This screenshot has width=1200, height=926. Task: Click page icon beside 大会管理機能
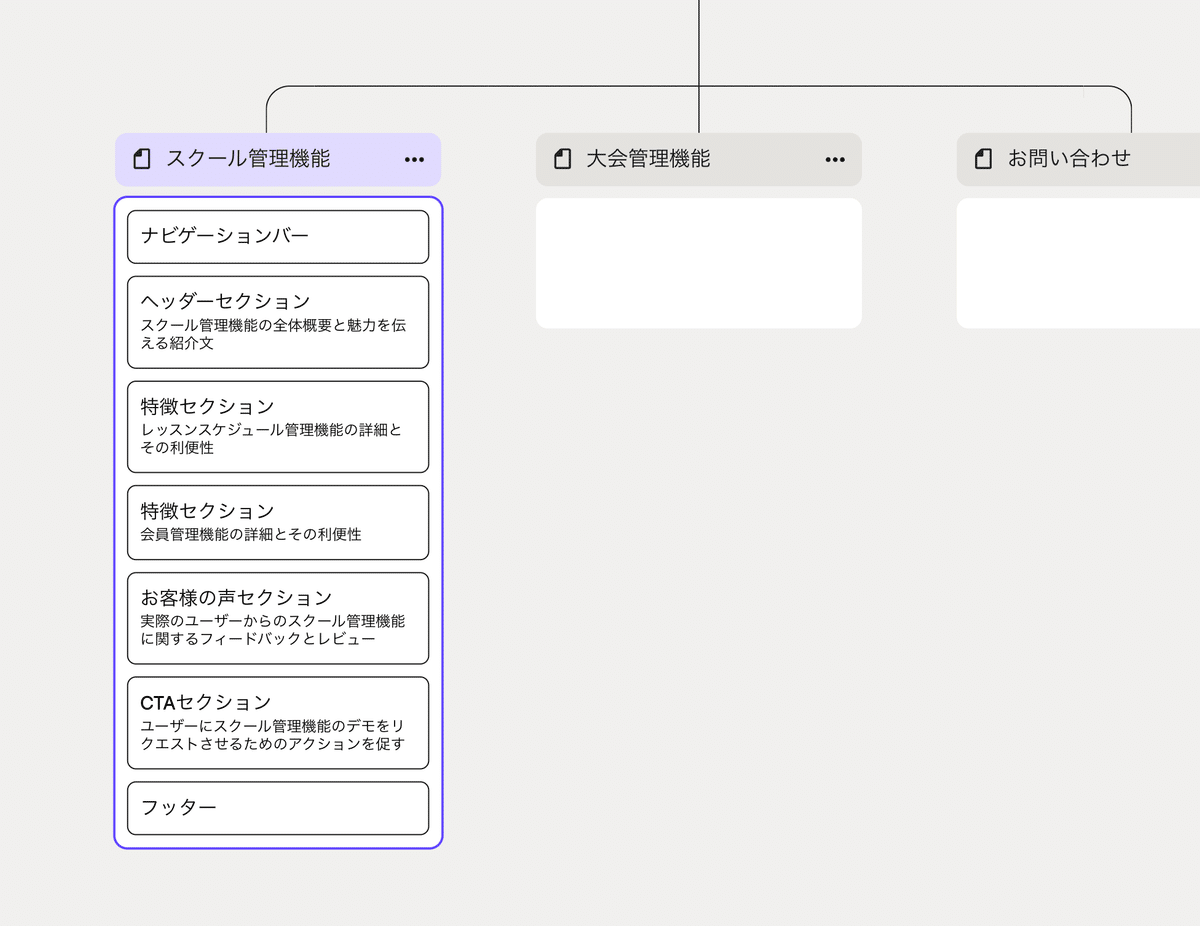pyautogui.click(x=563, y=159)
